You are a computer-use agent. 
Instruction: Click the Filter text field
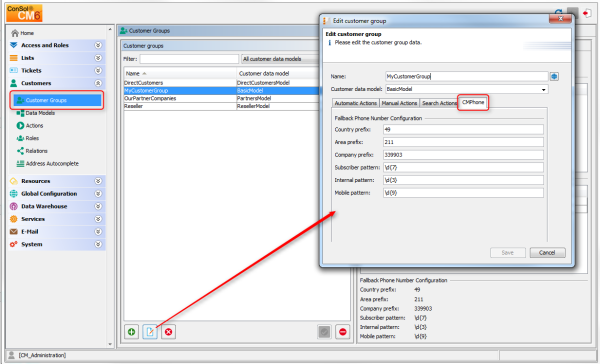coord(189,59)
